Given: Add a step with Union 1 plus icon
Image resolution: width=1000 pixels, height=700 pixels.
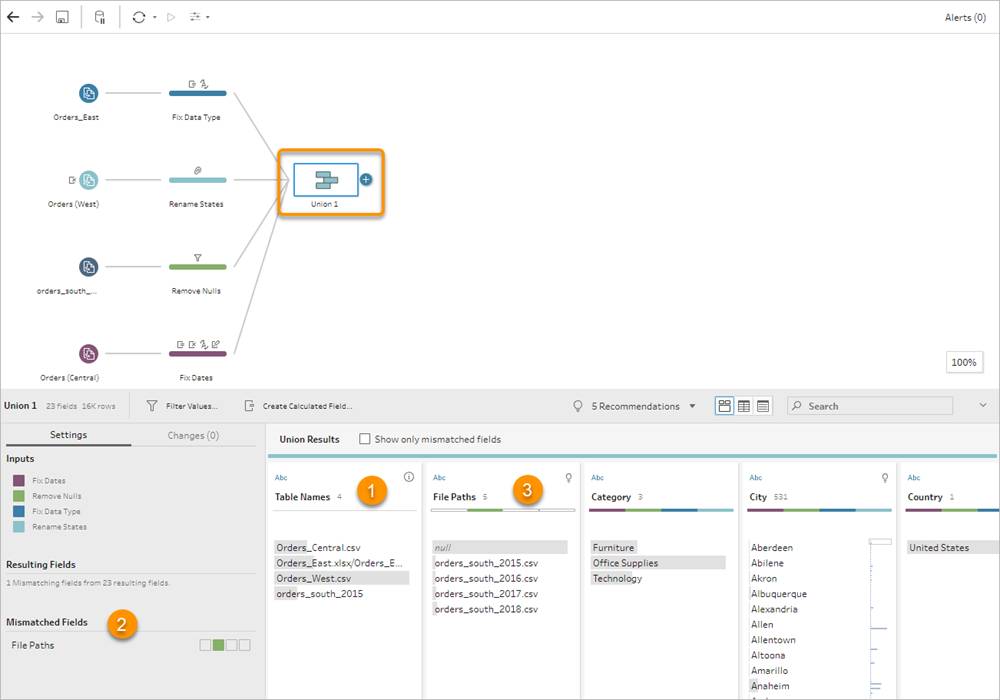Looking at the screenshot, I should tap(365, 180).
